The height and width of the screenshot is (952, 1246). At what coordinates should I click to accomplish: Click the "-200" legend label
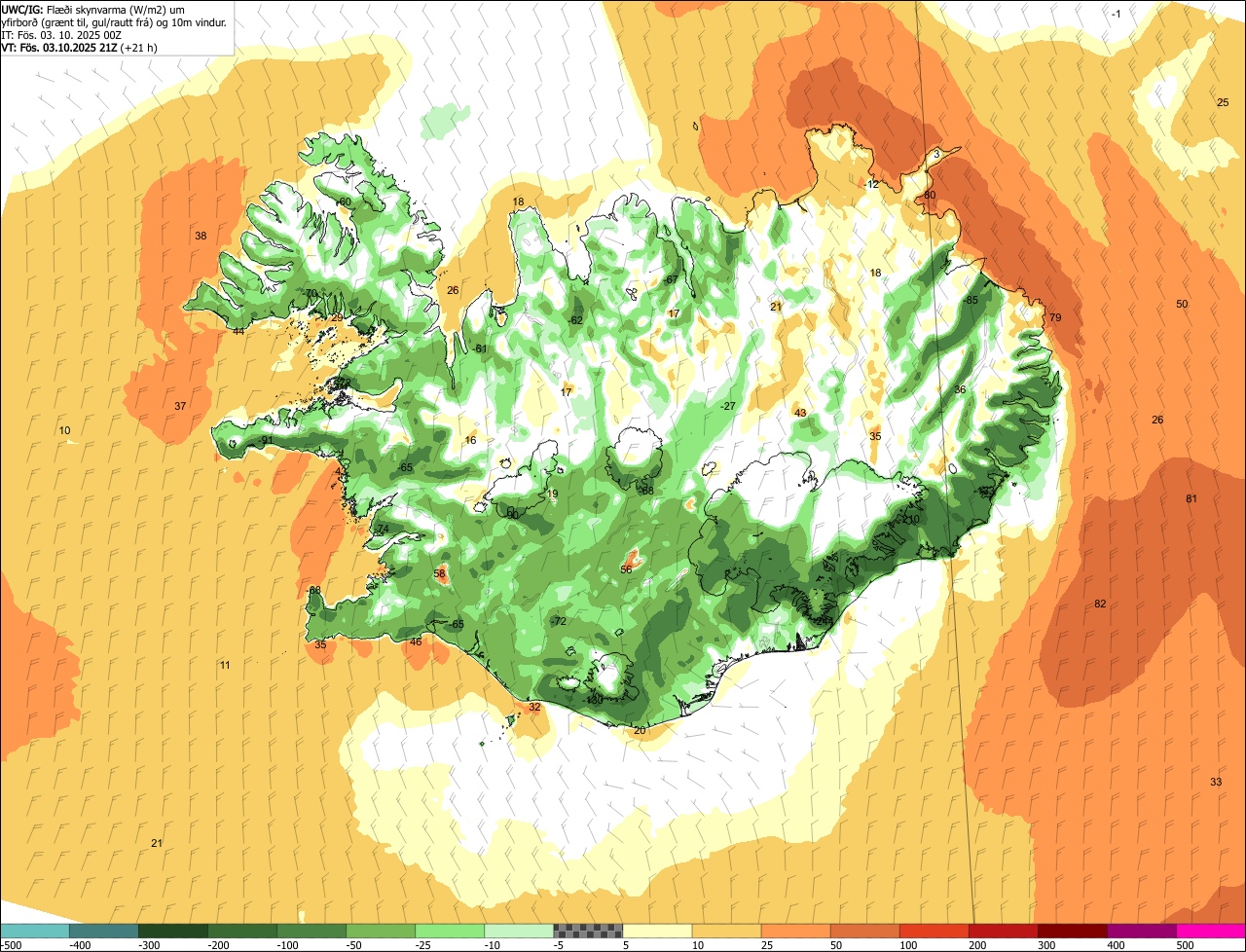(219, 944)
